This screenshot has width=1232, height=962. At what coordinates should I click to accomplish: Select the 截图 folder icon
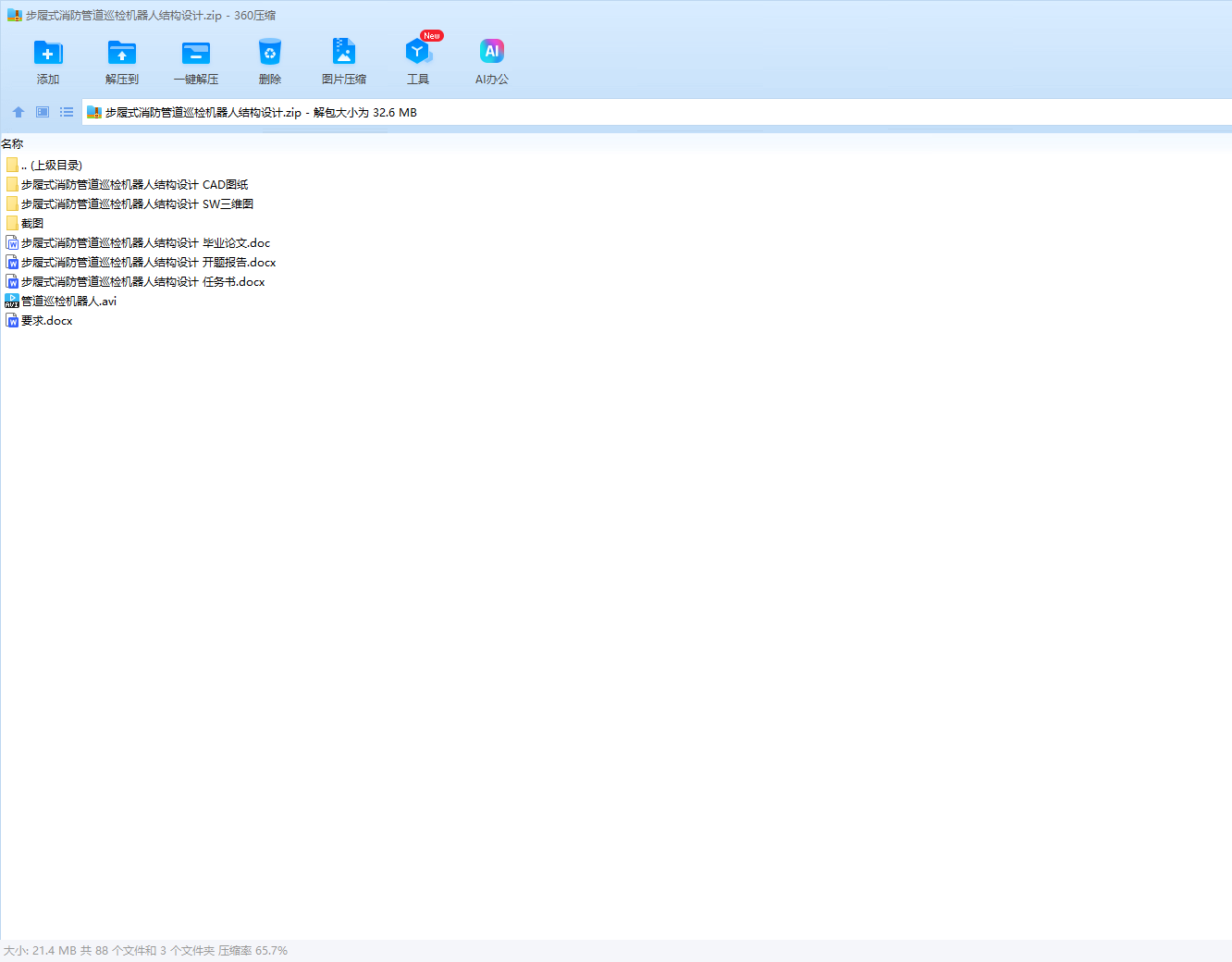12,223
